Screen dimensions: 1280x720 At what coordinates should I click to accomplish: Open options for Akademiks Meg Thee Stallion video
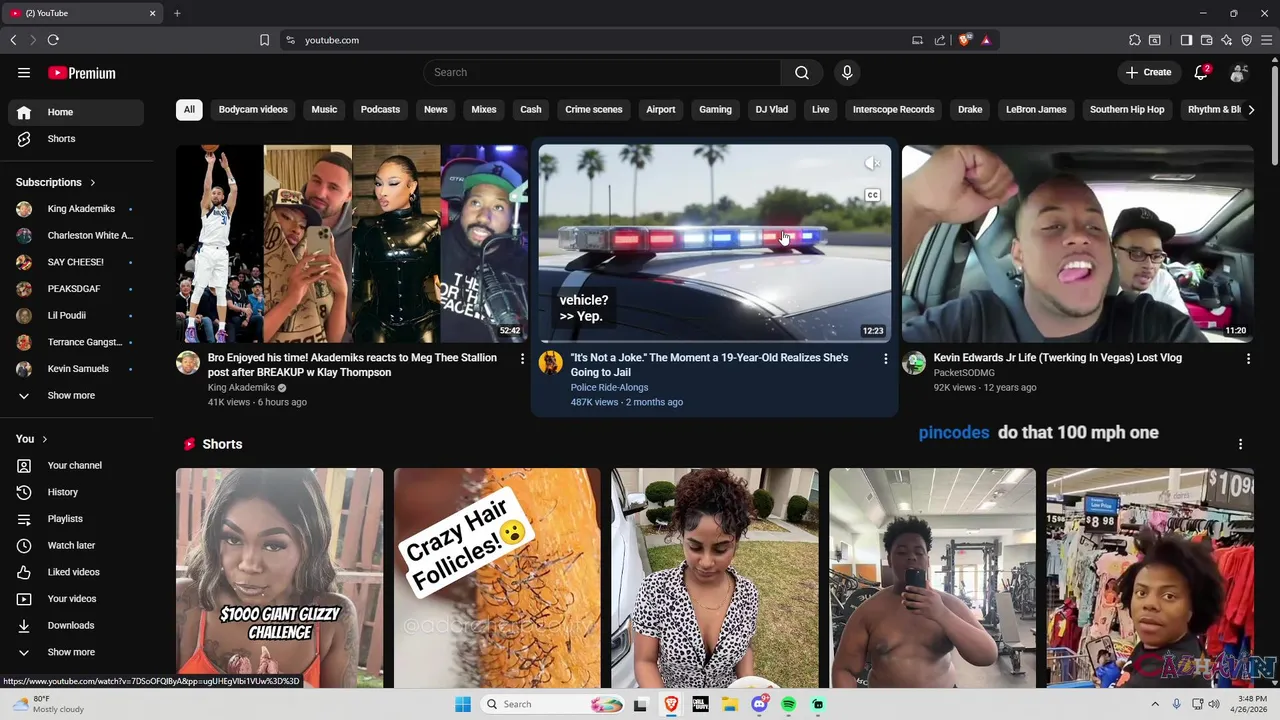click(522, 358)
